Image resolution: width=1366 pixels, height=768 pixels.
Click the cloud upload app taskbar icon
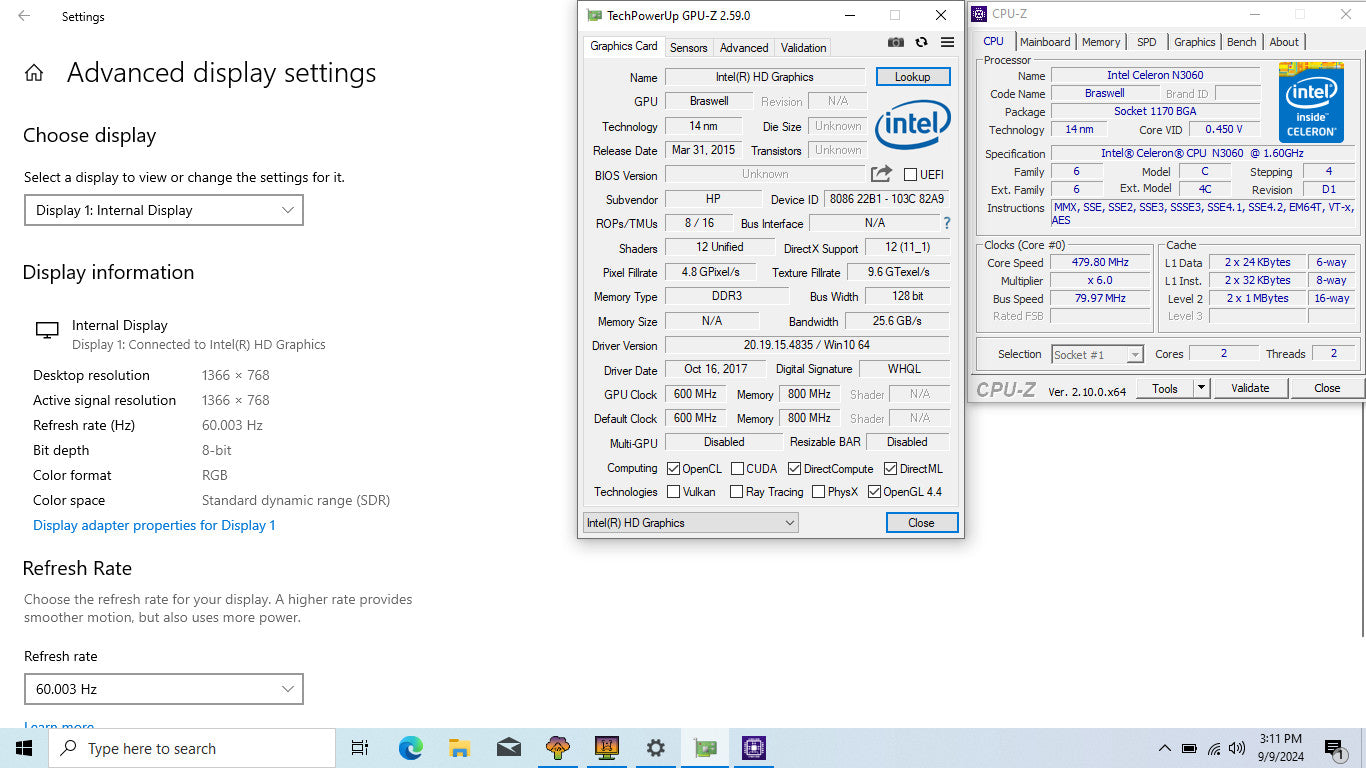point(557,748)
